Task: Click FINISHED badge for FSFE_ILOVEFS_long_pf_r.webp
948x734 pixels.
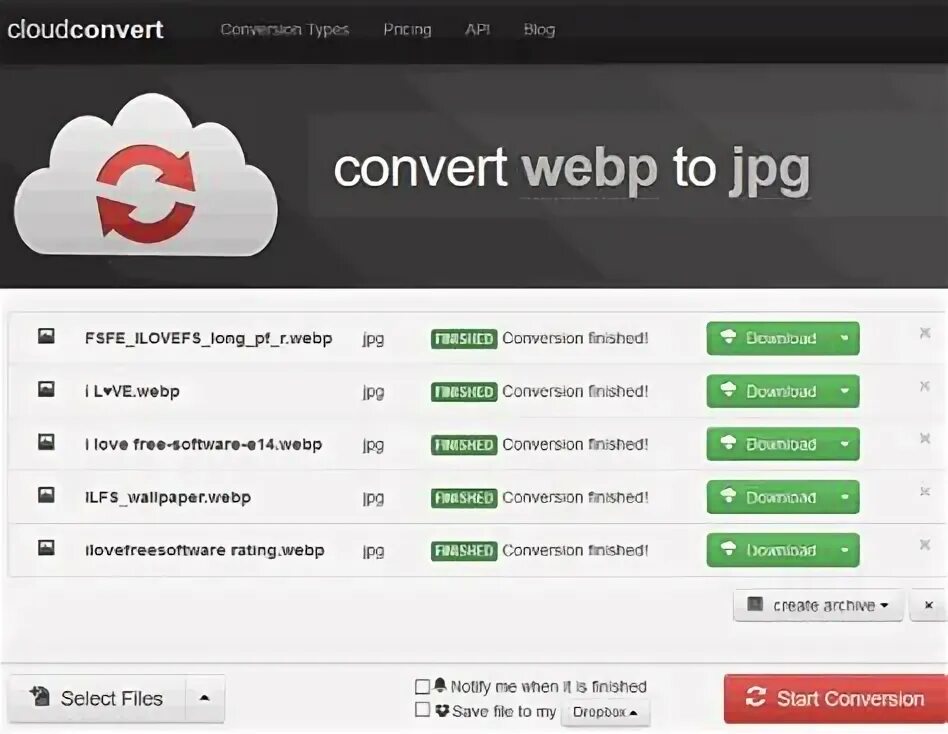Action: click(x=464, y=339)
